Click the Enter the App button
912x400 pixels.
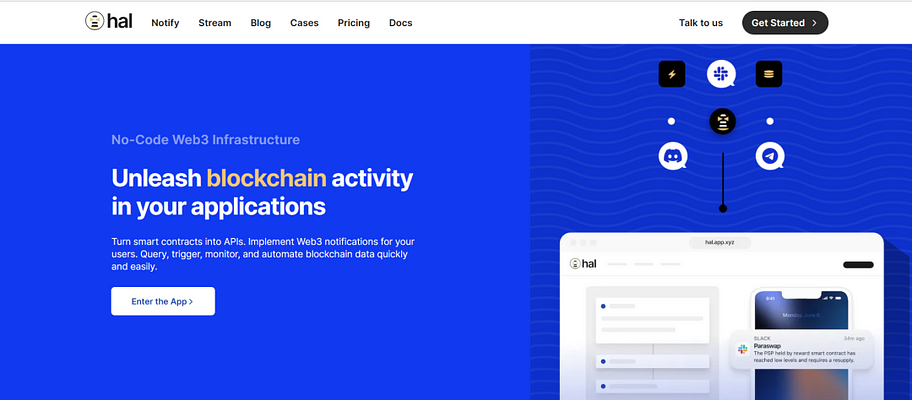point(163,301)
